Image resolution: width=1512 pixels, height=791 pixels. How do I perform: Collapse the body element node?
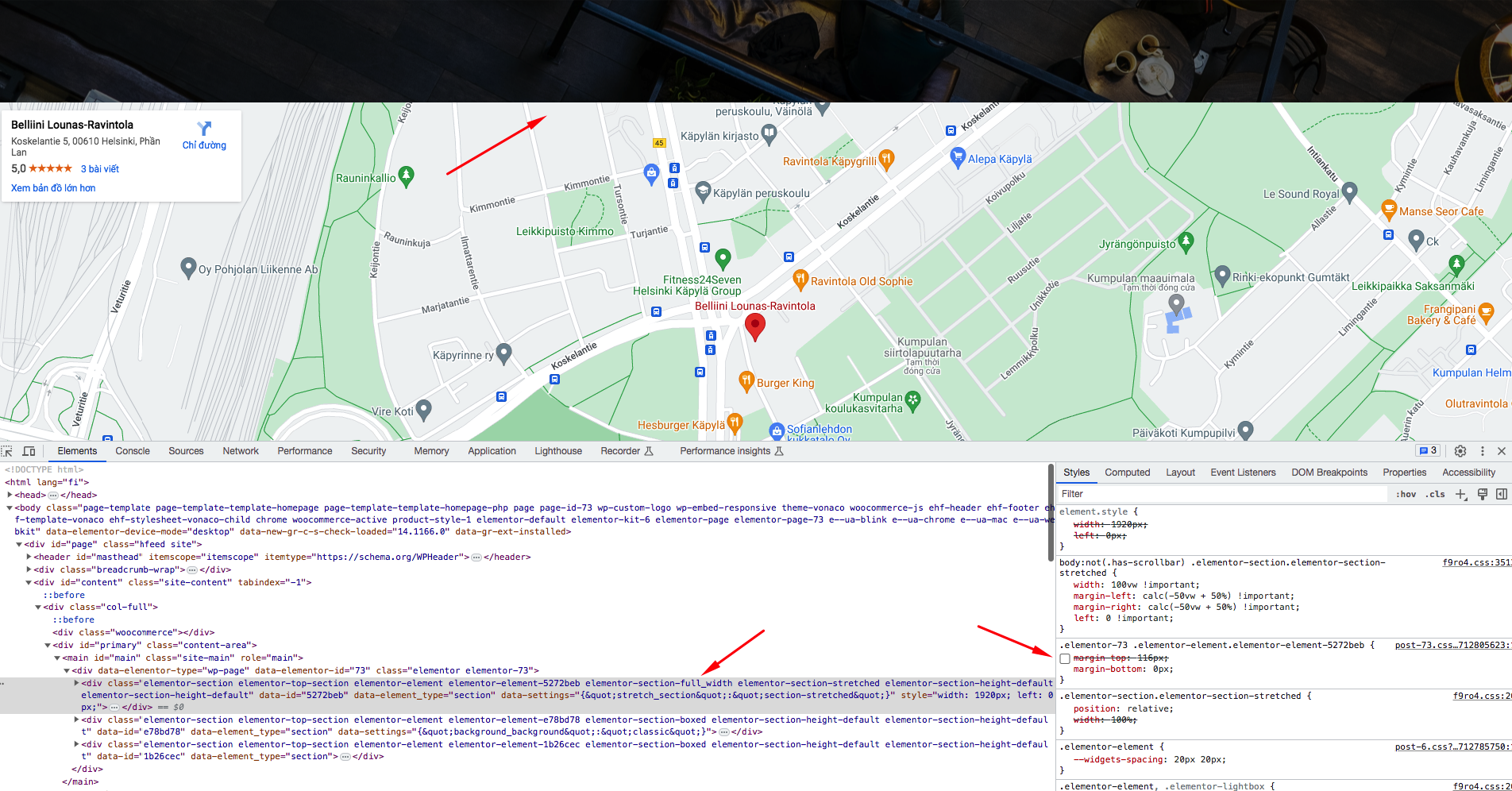click(x=10, y=507)
